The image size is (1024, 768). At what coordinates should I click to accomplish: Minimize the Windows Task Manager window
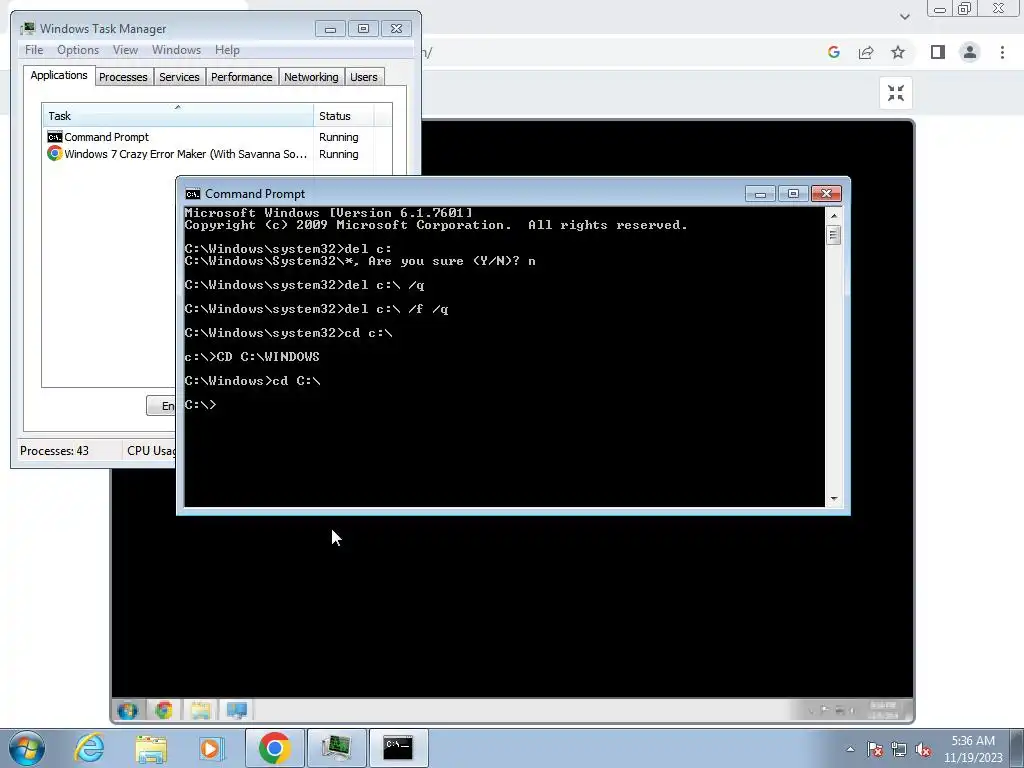tap(330, 29)
